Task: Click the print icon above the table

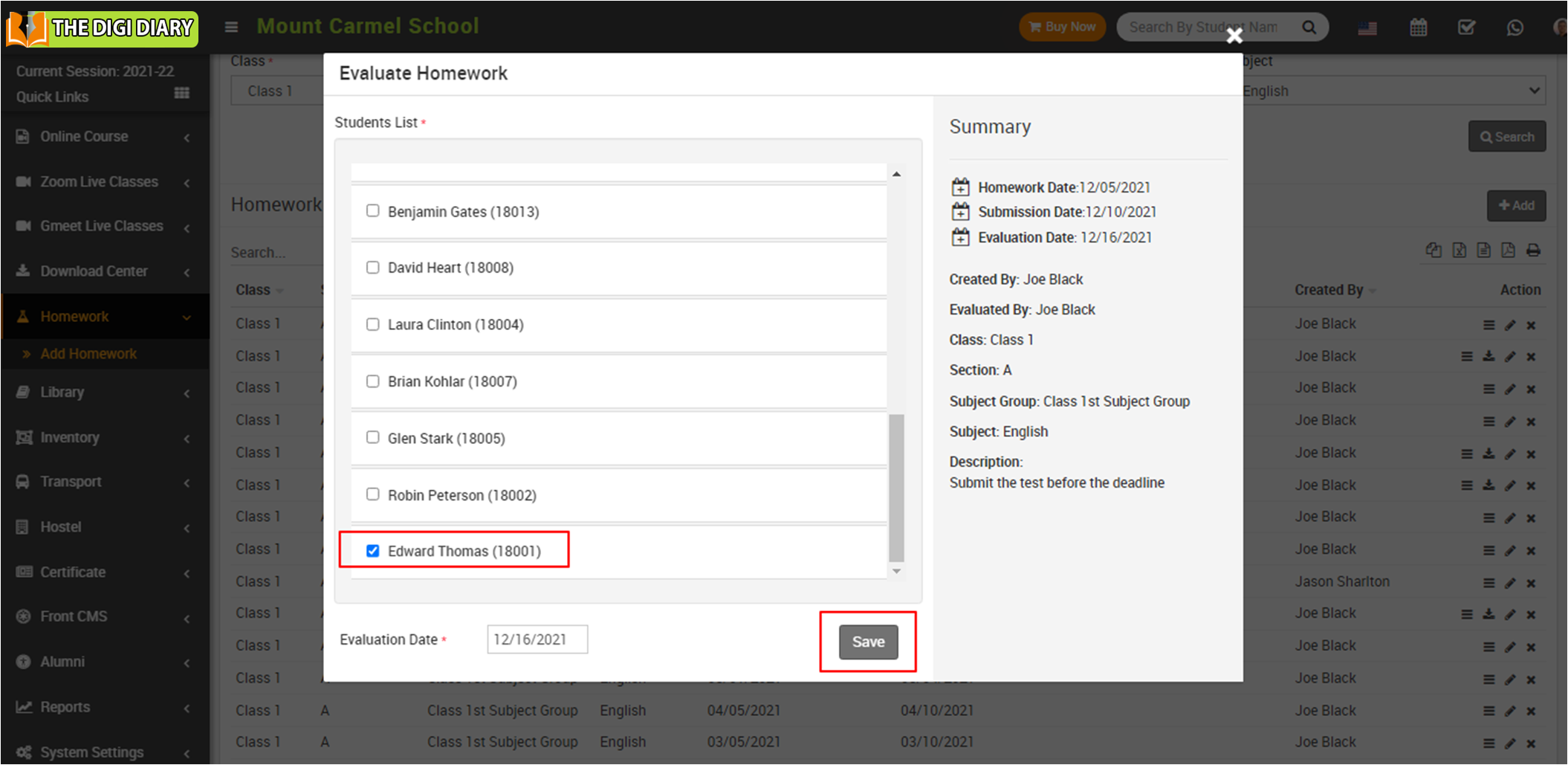Action: (1533, 251)
